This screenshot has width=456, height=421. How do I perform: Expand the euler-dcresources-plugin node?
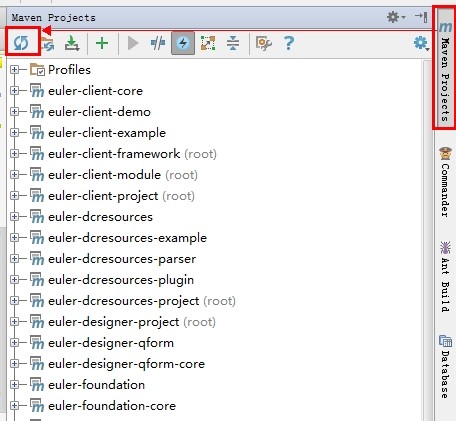[14, 280]
